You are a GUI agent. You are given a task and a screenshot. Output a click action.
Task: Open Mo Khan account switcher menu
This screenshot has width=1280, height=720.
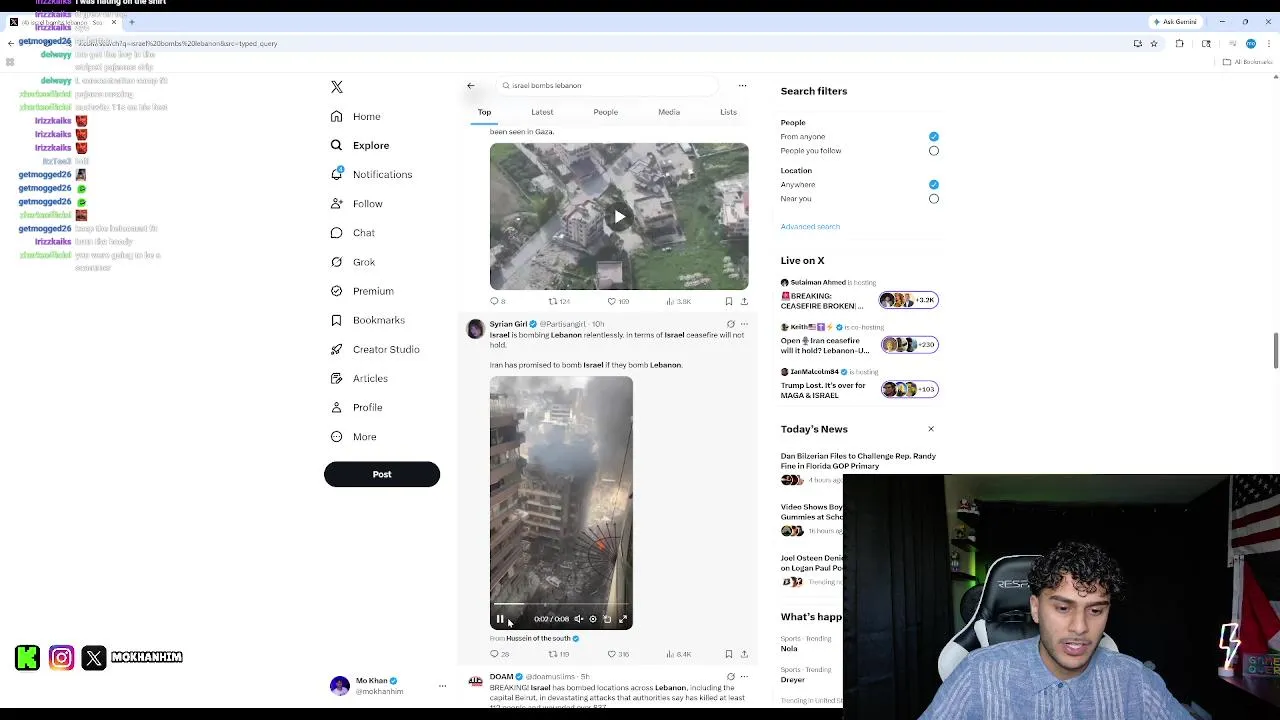click(x=442, y=686)
